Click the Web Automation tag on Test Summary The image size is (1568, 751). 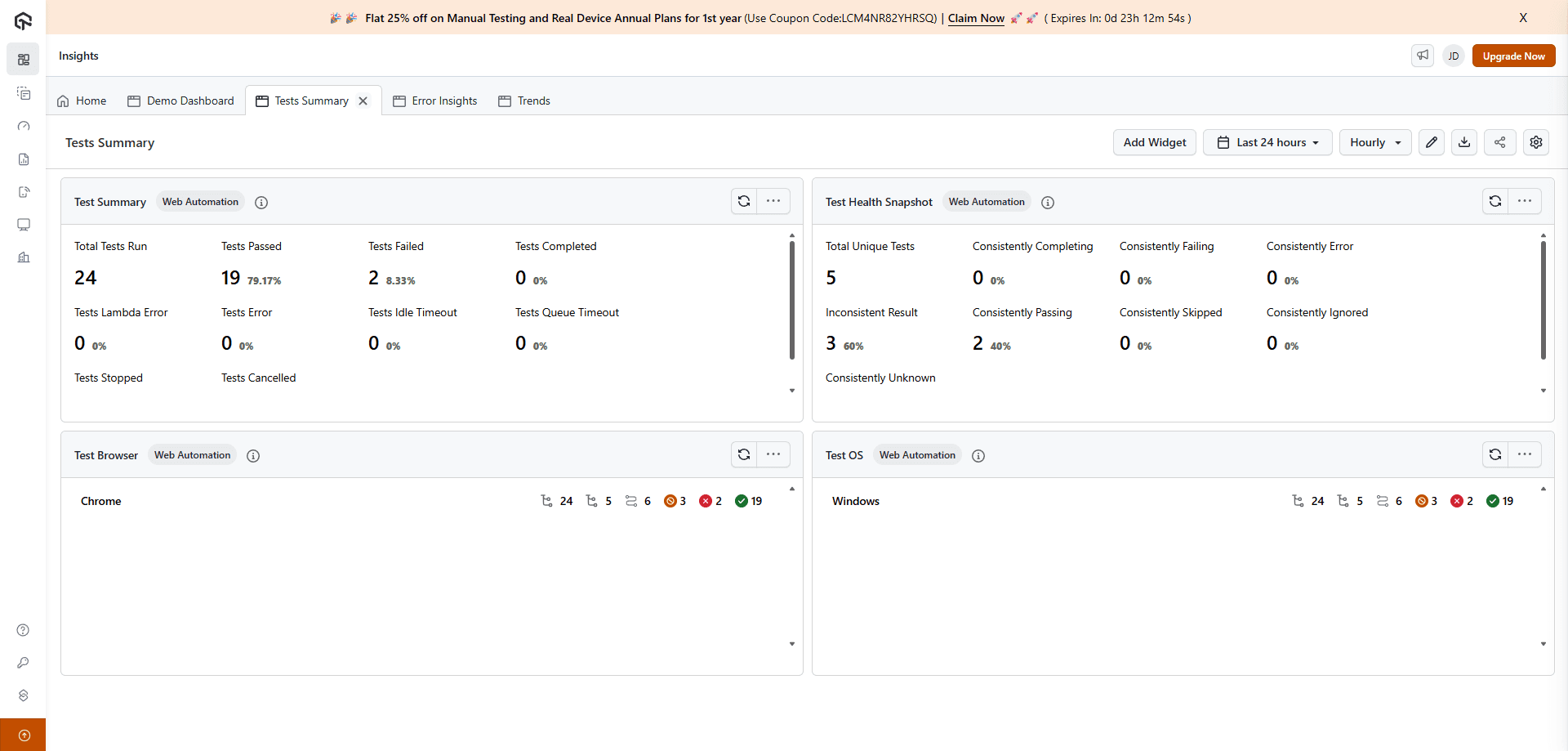tap(200, 202)
